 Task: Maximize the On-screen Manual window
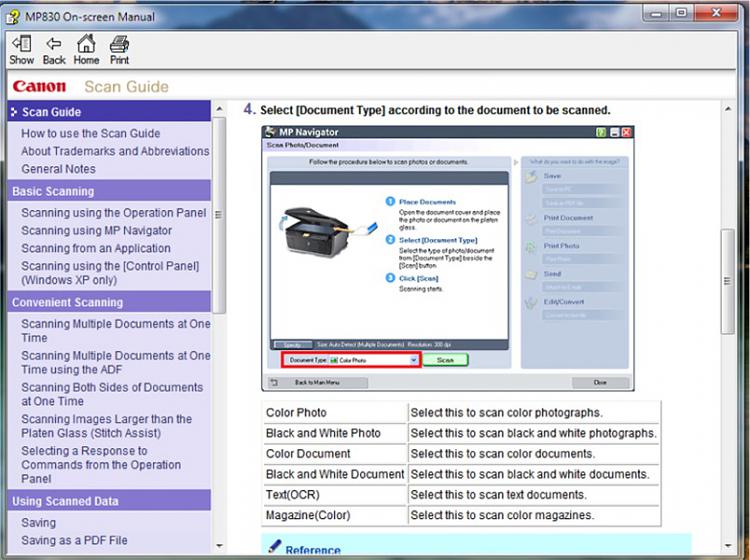tap(681, 13)
